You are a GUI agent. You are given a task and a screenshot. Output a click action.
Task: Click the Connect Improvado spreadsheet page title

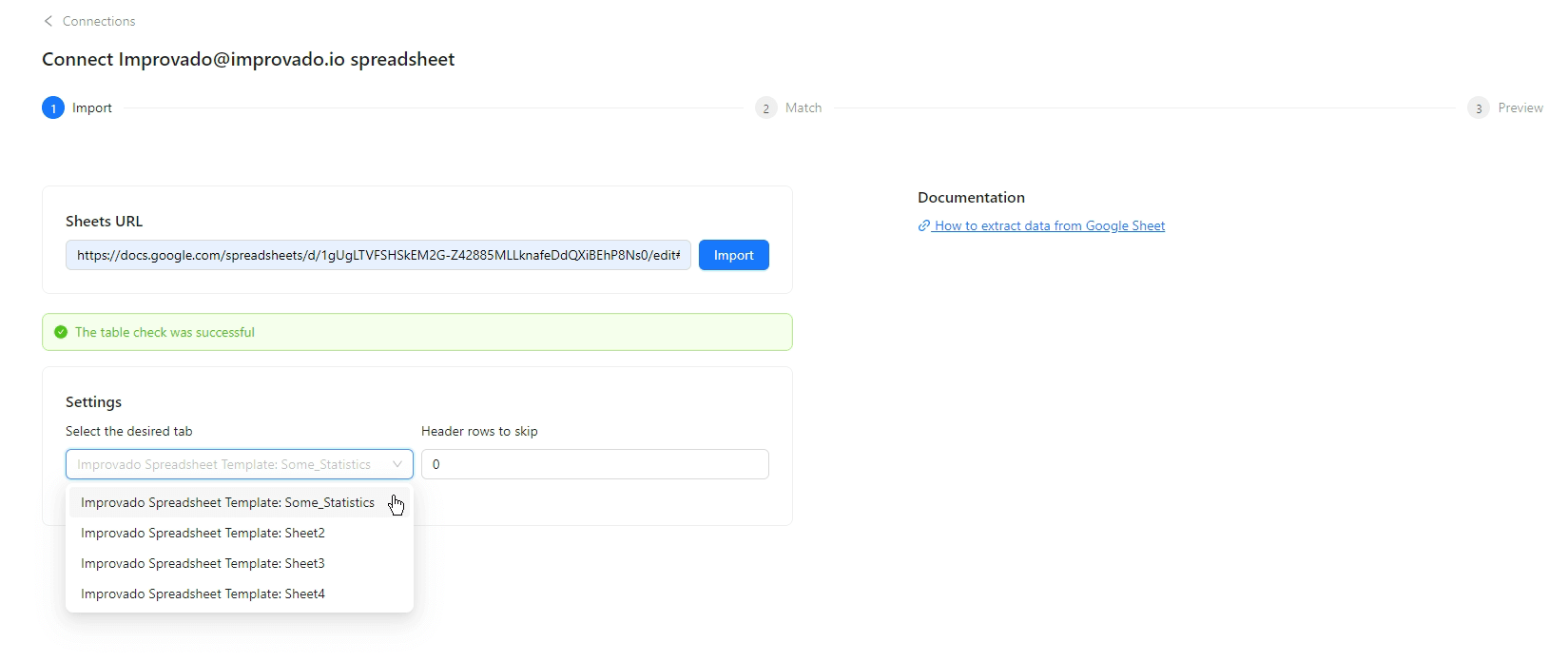tap(248, 59)
